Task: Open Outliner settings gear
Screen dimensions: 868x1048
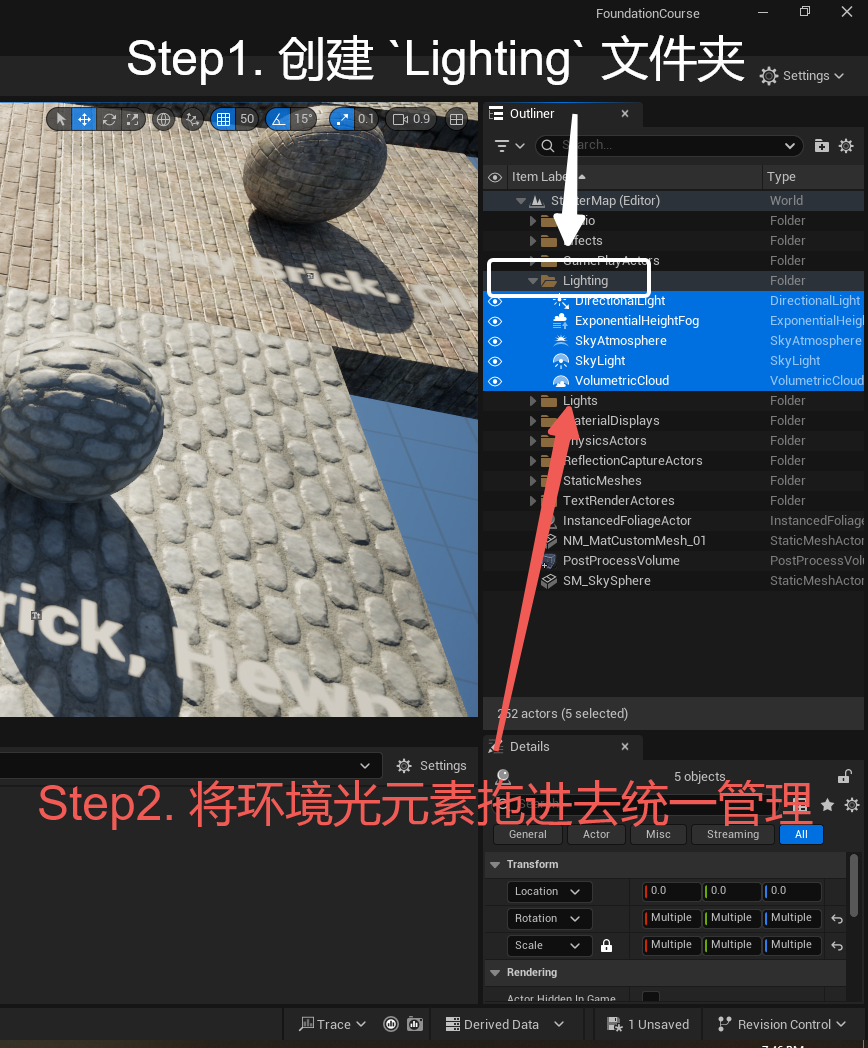Action: [846, 146]
